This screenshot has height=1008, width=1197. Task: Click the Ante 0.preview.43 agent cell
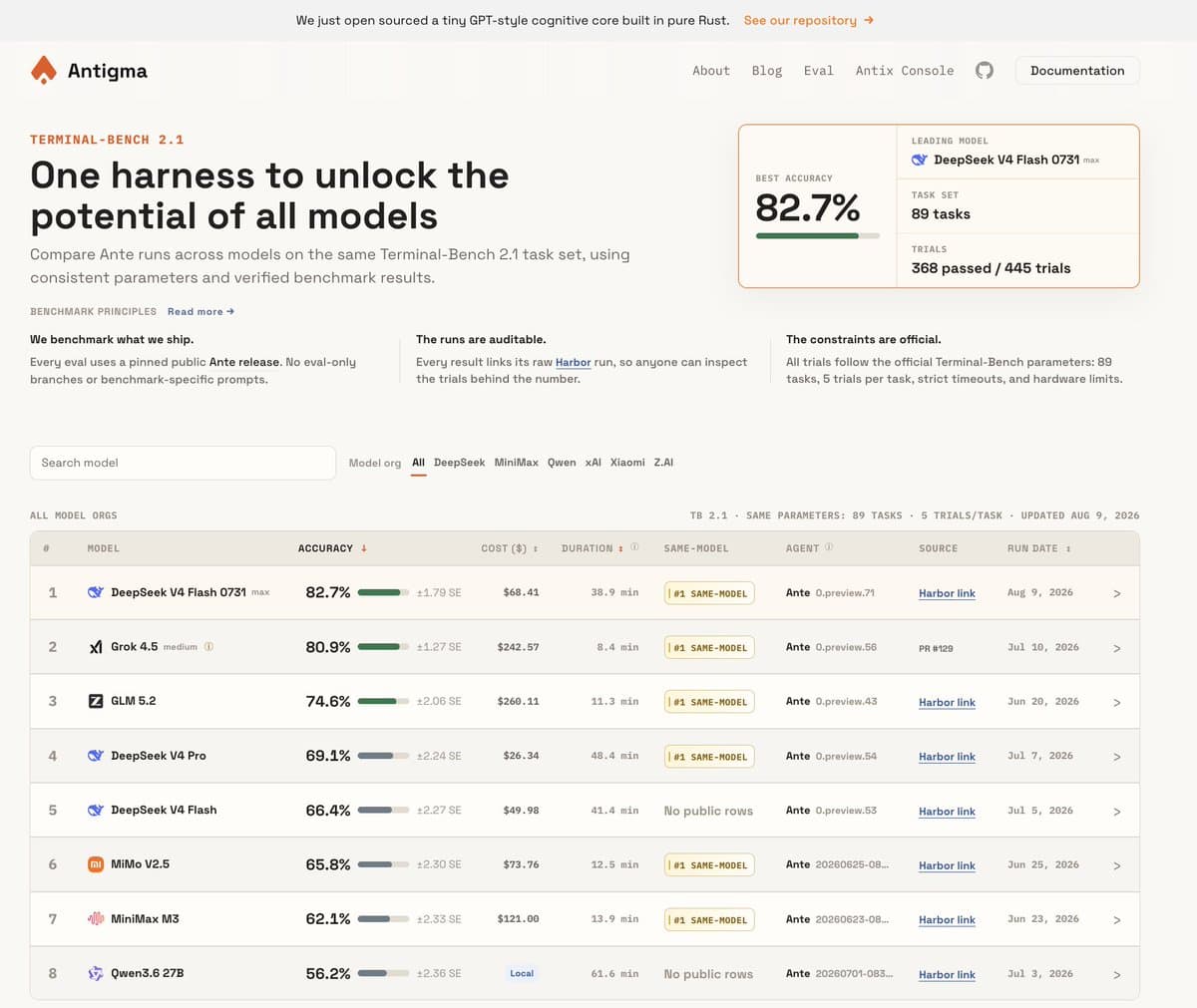pos(831,701)
